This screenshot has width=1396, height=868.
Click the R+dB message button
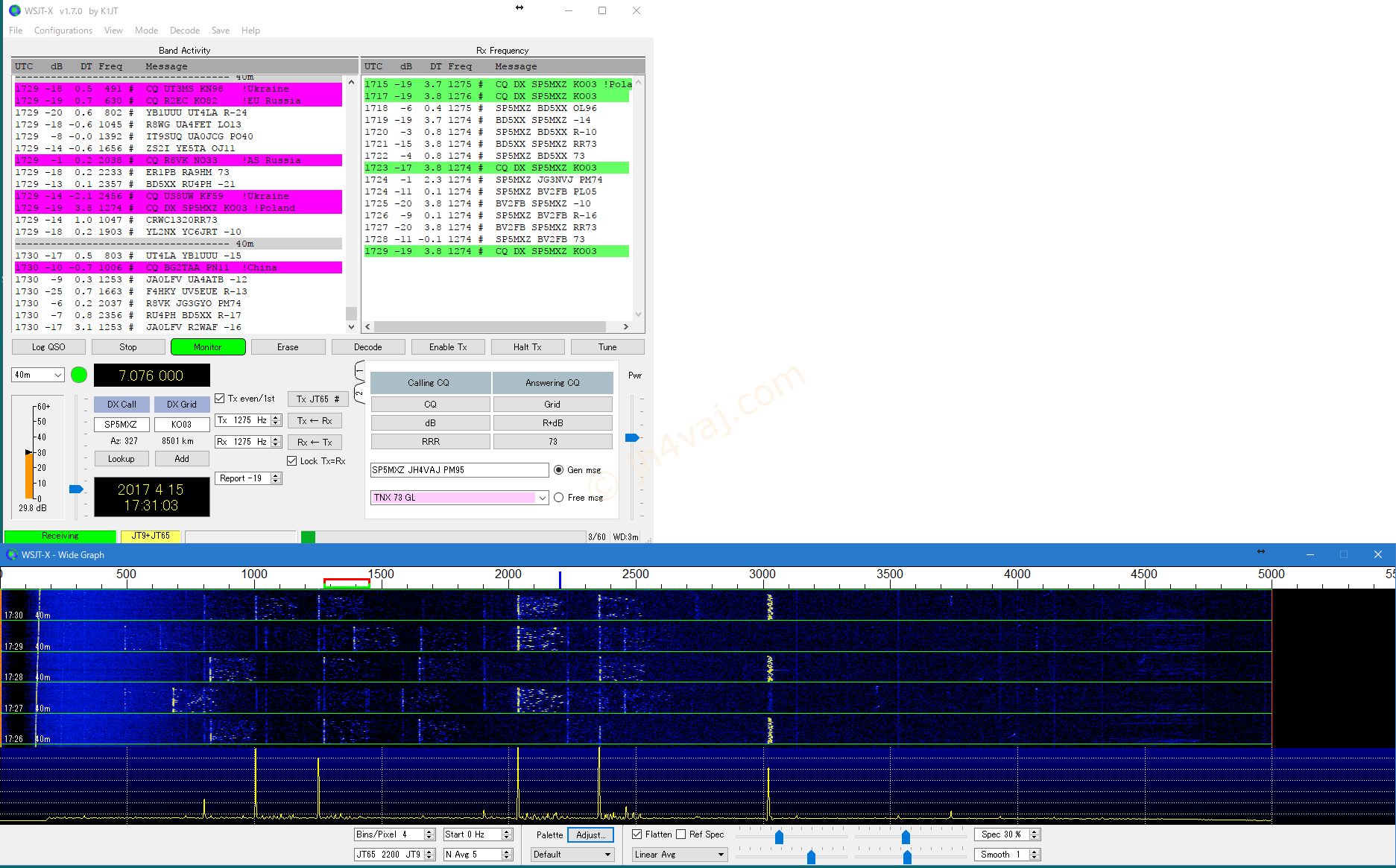coord(552,423)
